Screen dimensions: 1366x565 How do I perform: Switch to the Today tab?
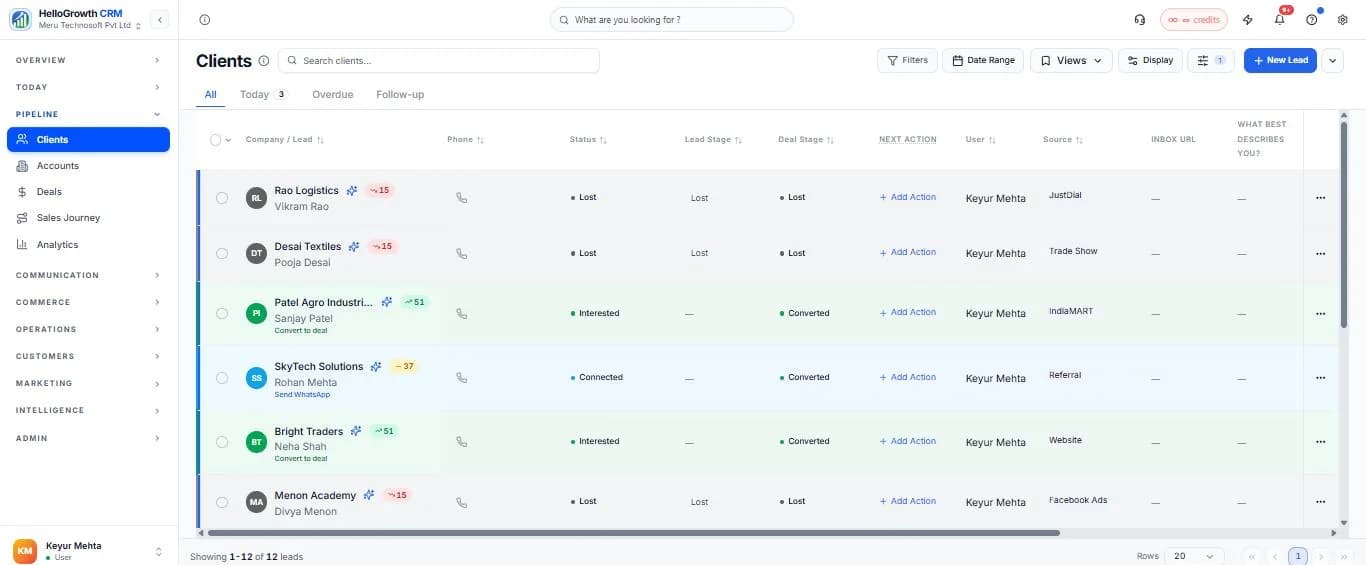pos(264,94)
